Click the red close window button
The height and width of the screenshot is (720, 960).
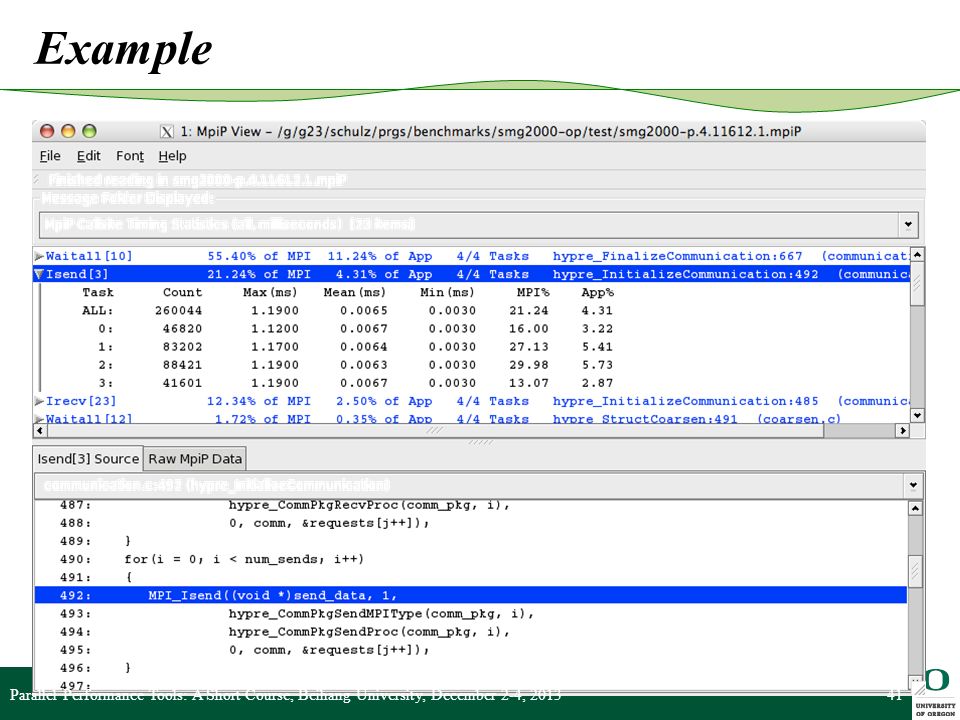(x=47, y=131)
